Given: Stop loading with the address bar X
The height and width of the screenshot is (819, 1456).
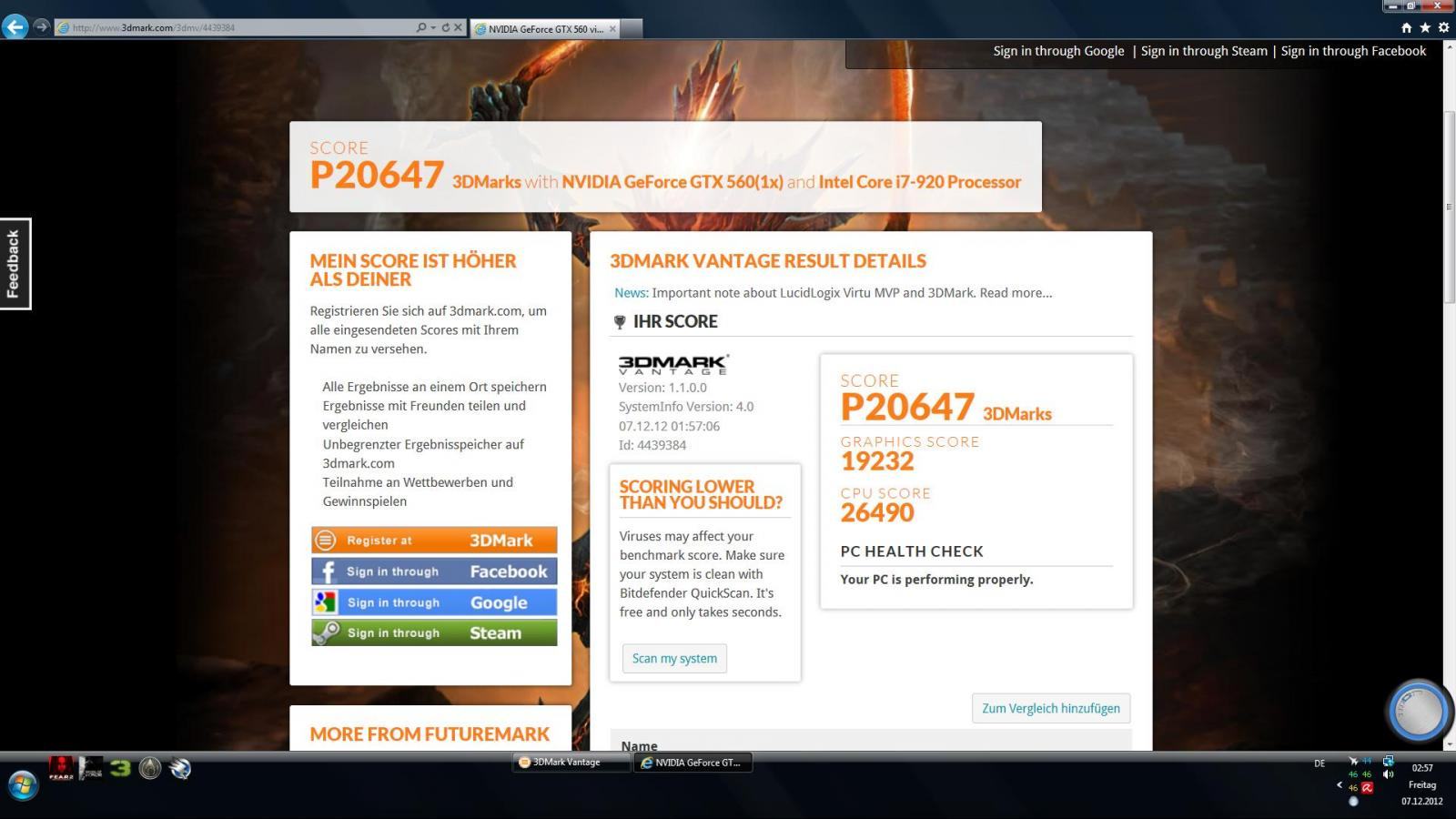Looking at the screenshot, I should 458,27.
